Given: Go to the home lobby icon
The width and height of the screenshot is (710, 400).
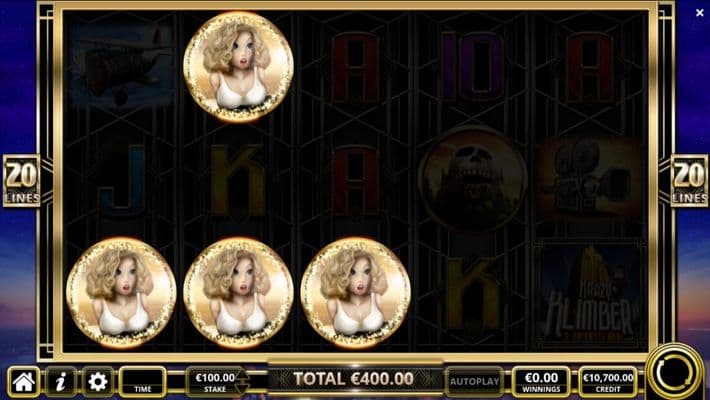Looking at the screenshot, I should [24, 382].
